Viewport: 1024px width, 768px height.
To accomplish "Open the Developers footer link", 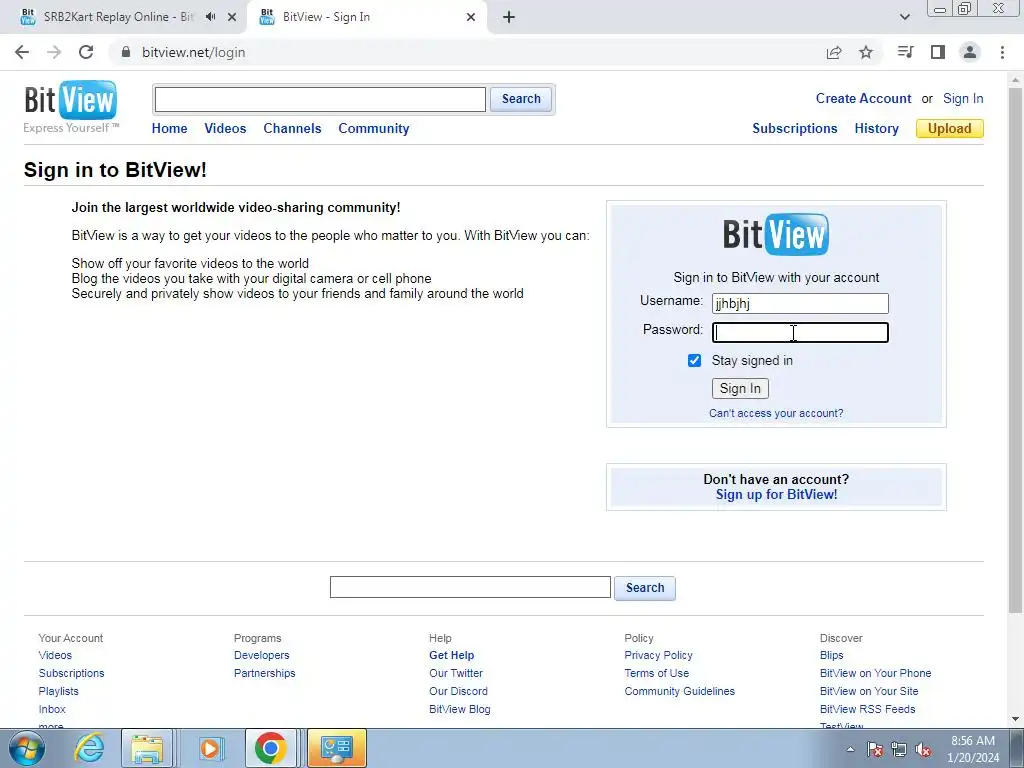I will pyautogui.click(x=261, y=655).
